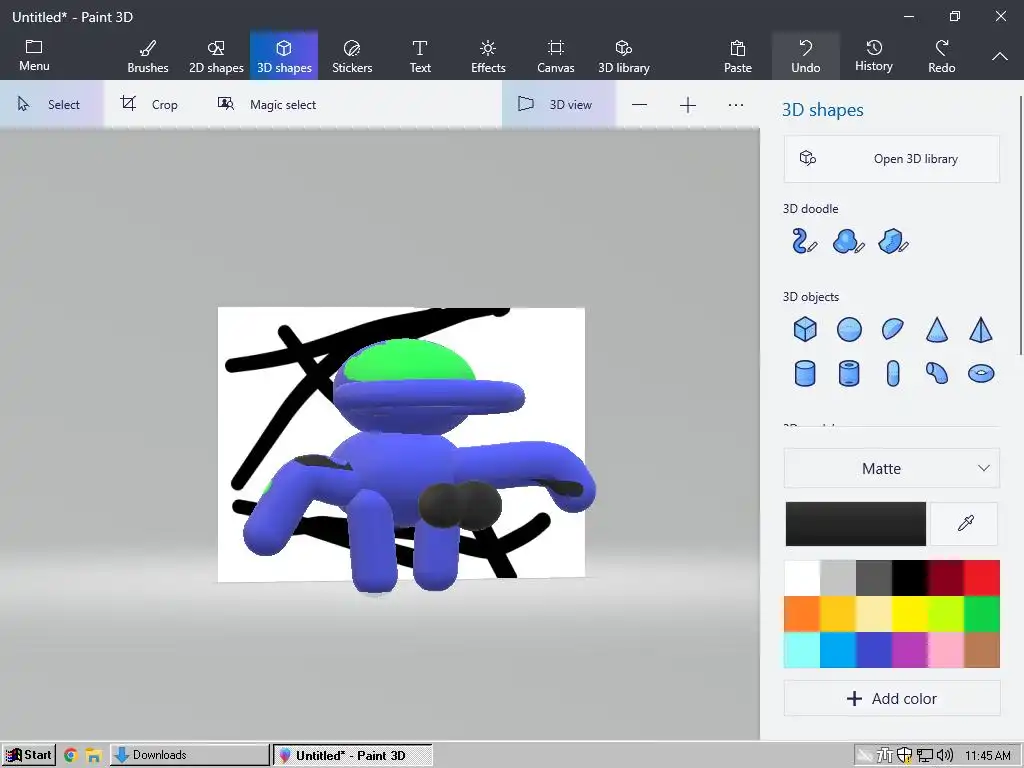Screen dimensions: 1024x768
Task: Click the Open 3D library button
Action: click(x=891, y=159)
